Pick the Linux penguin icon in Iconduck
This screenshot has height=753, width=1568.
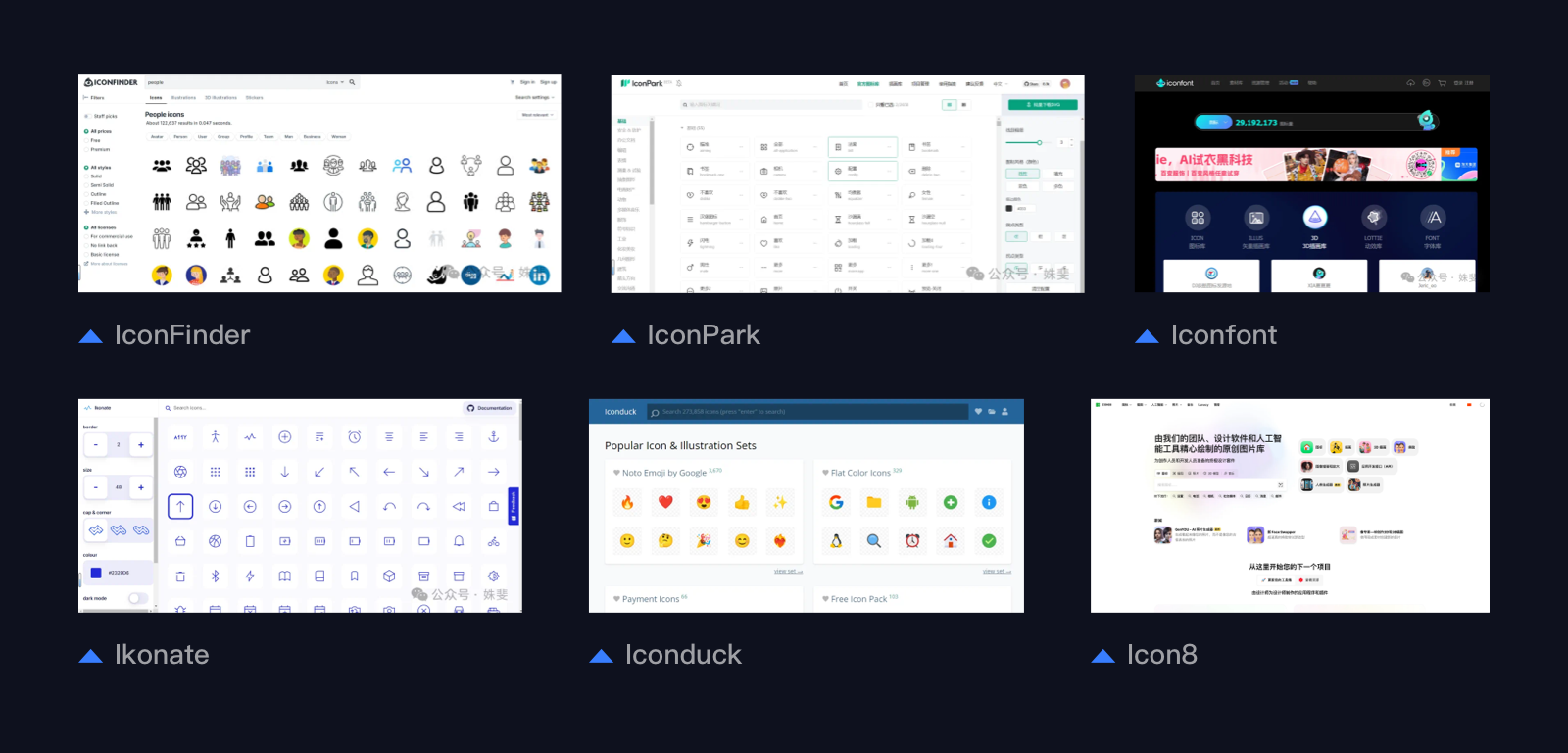pos(836,540)
